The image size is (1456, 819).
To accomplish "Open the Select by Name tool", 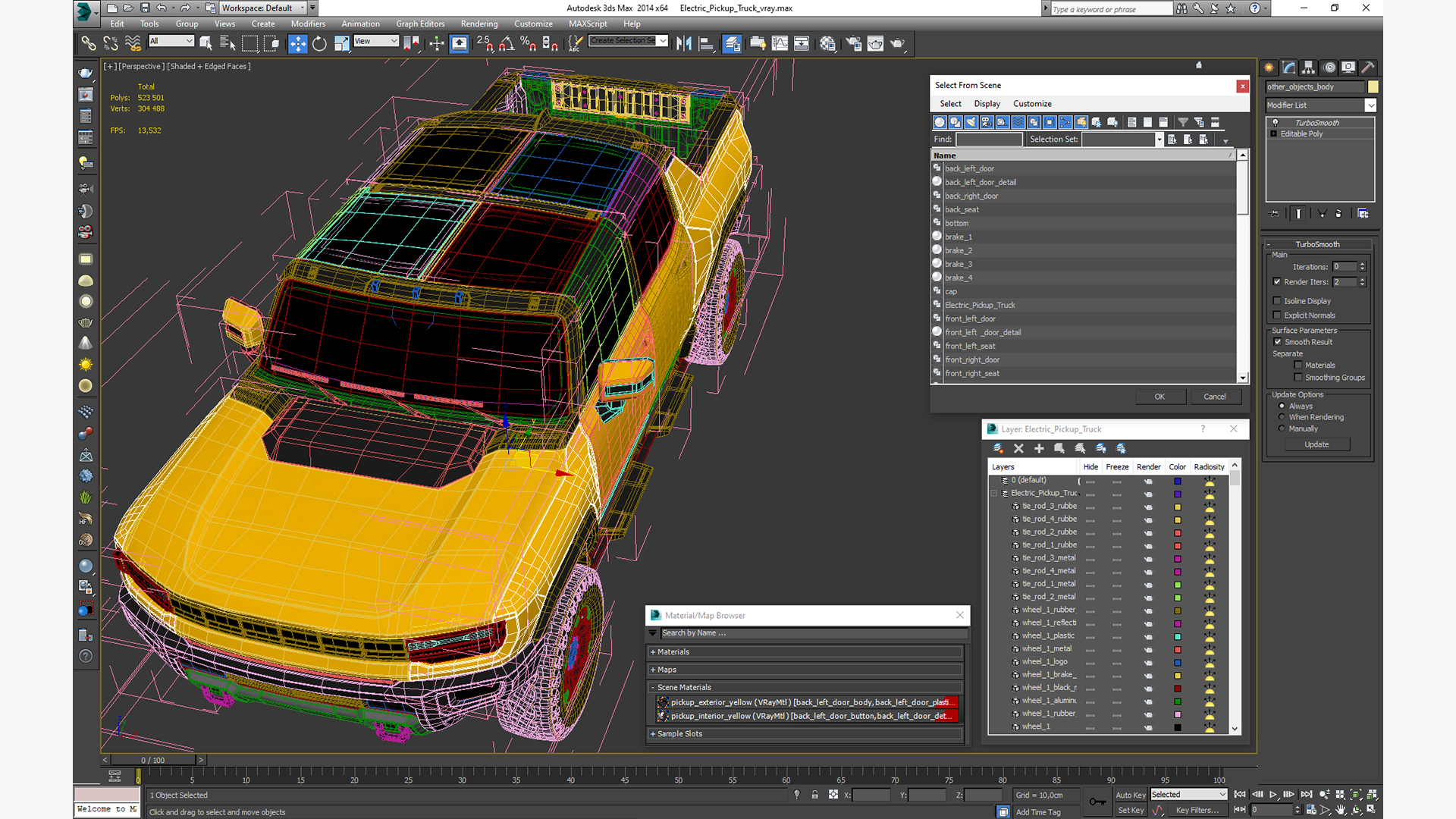I will click(227, 43).
